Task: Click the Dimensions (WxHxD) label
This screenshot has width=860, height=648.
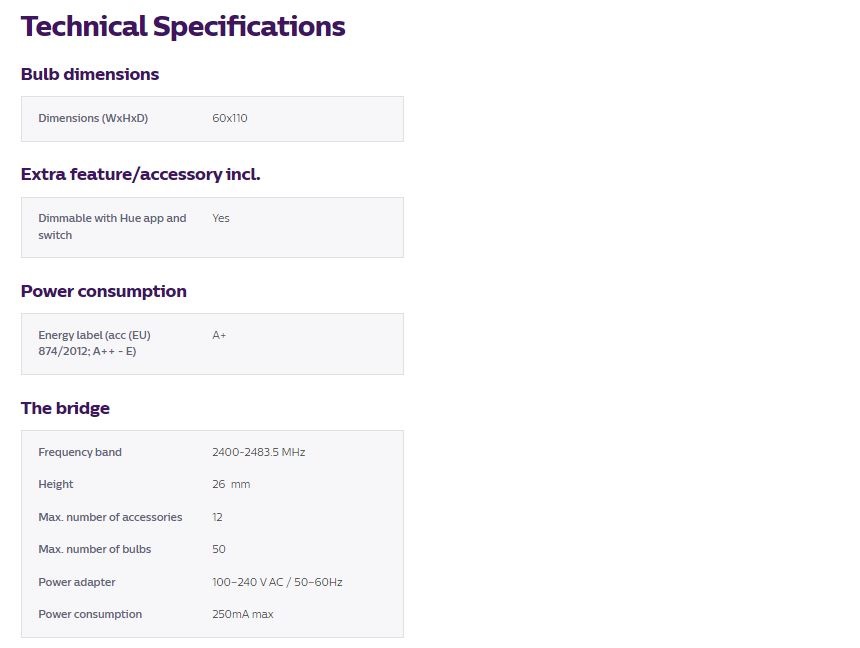Action: coord(93,118)
